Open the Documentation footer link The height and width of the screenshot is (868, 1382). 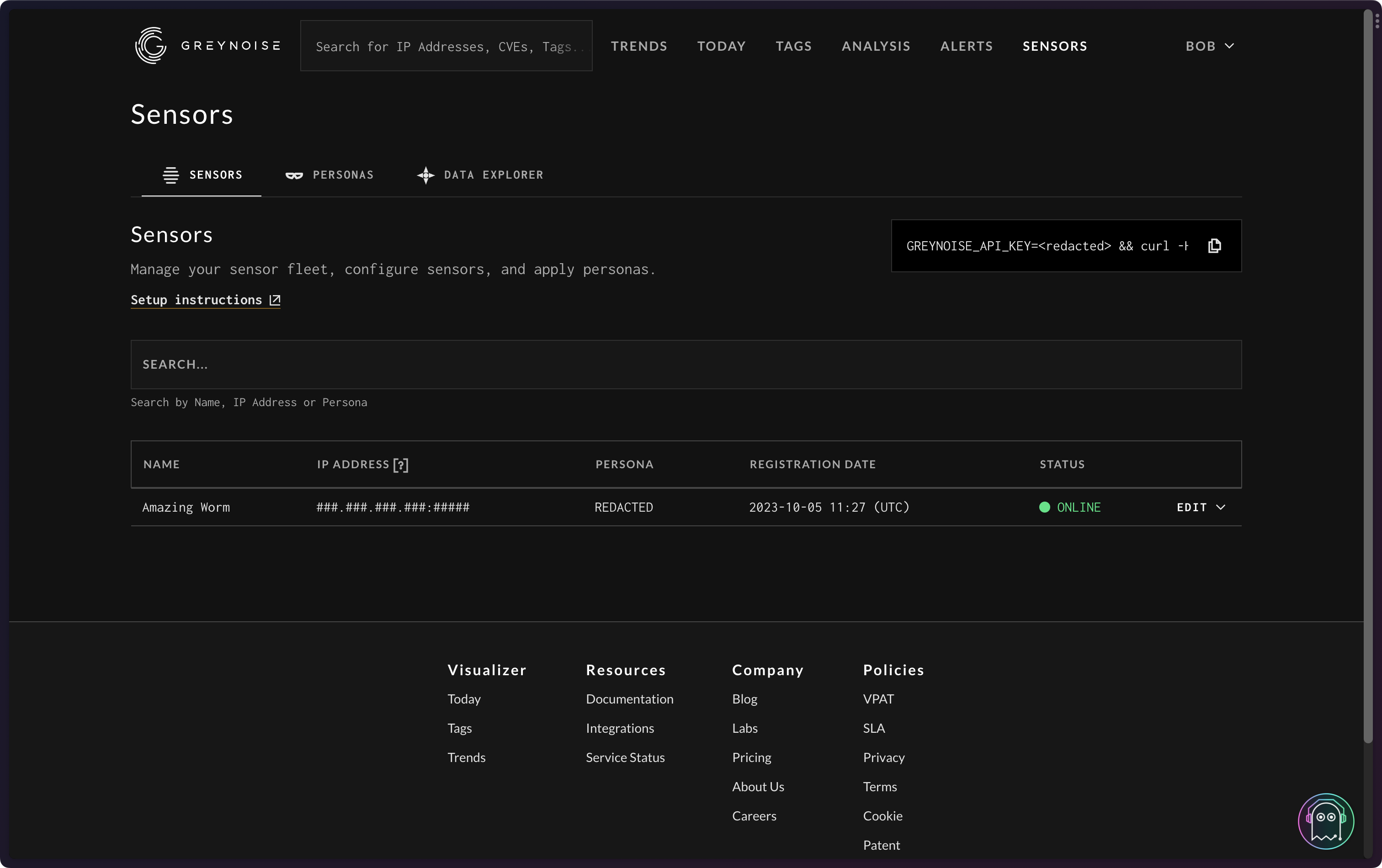tap(629, 699)
